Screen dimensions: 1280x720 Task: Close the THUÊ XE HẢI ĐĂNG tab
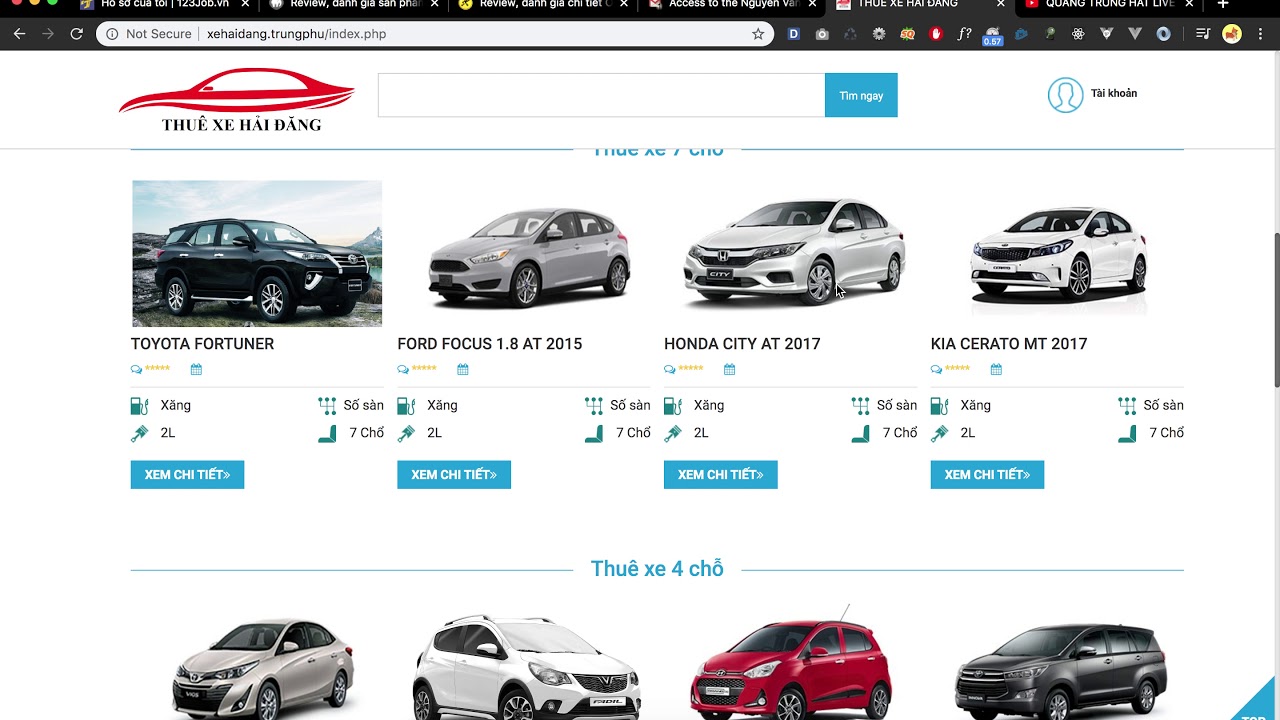pyautogui.click(x=1001, y=4)
